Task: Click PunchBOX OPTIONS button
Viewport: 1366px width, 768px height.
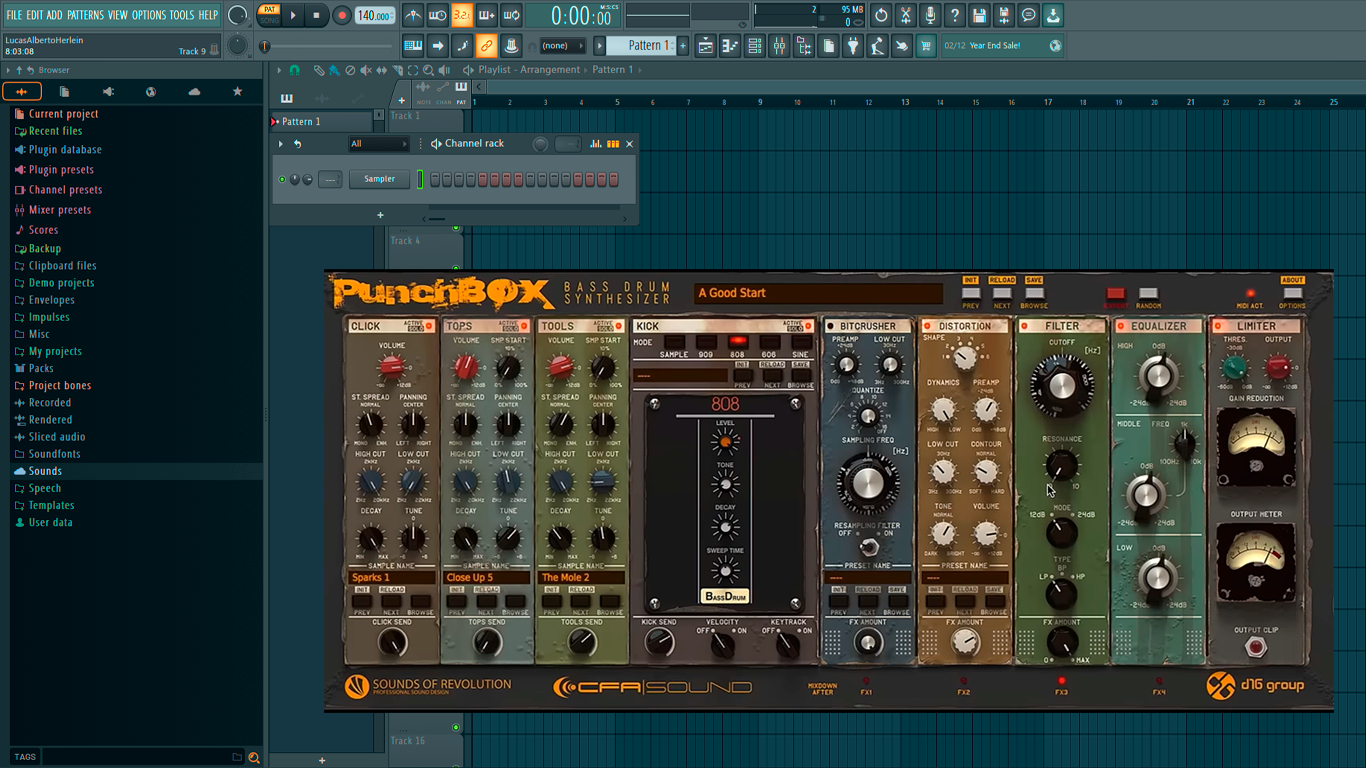Action: tap(1292, 293)
